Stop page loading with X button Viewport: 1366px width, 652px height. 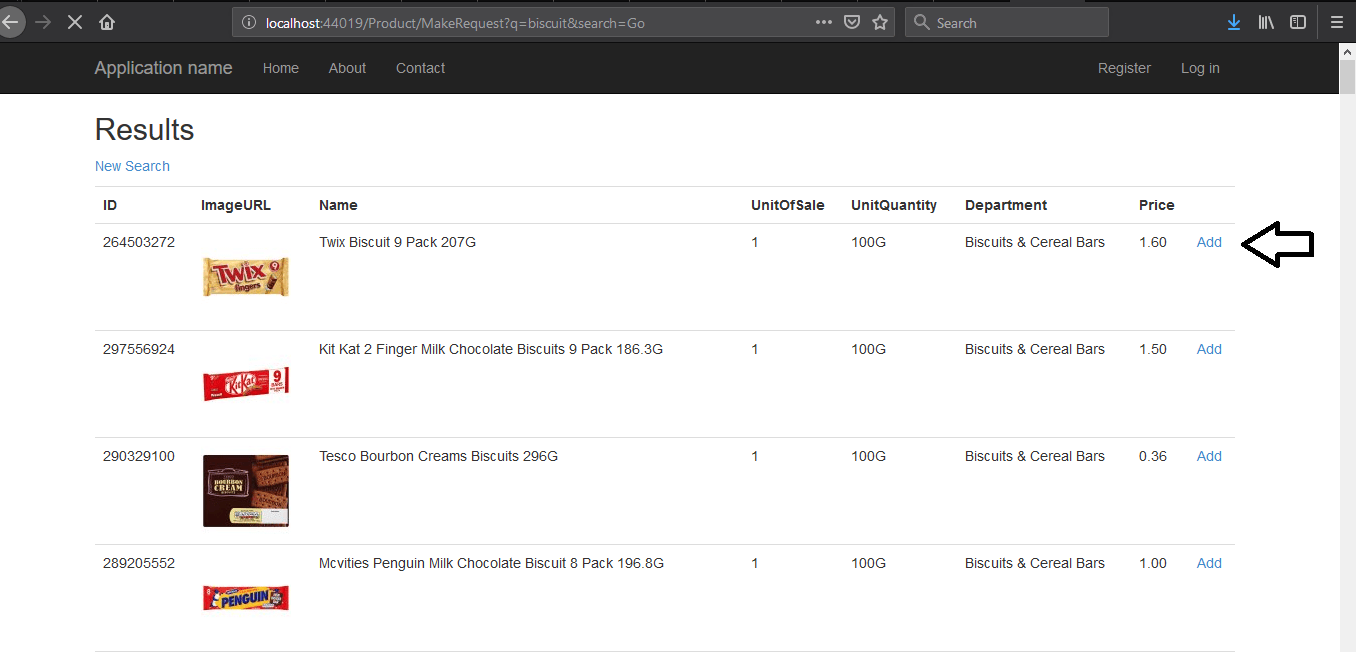74,22
